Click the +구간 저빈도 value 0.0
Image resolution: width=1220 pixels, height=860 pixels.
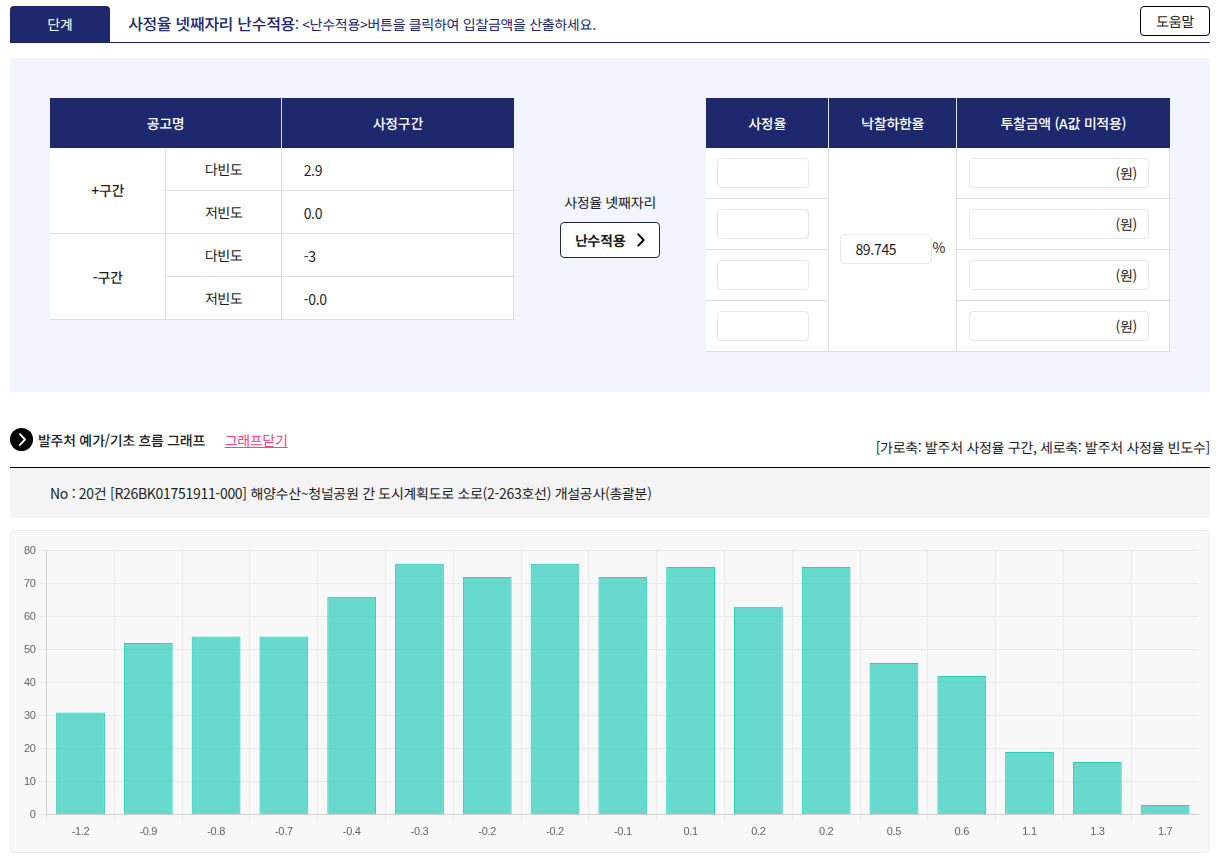coord(313,214)
